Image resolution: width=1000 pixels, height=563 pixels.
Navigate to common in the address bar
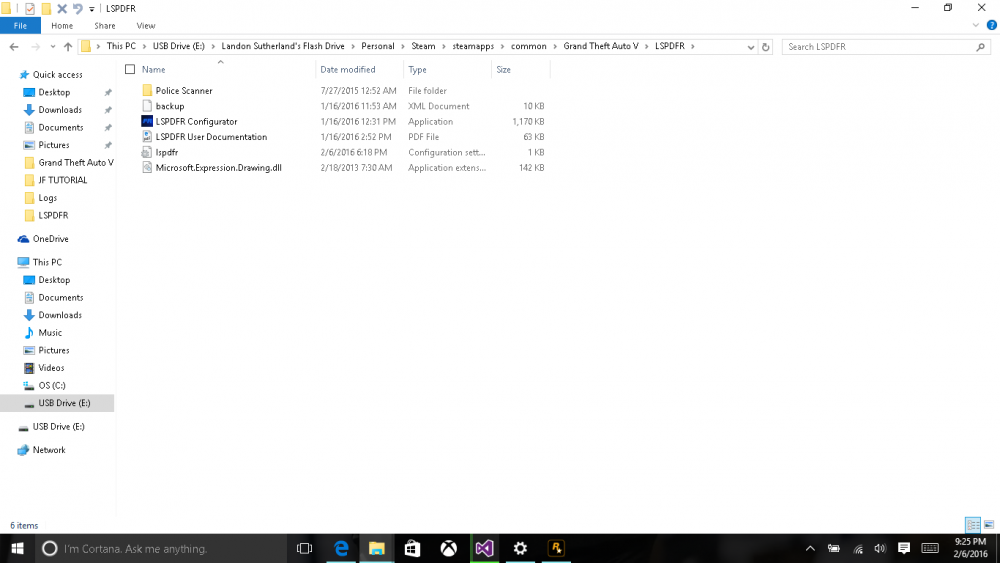[x=529, y=47]
